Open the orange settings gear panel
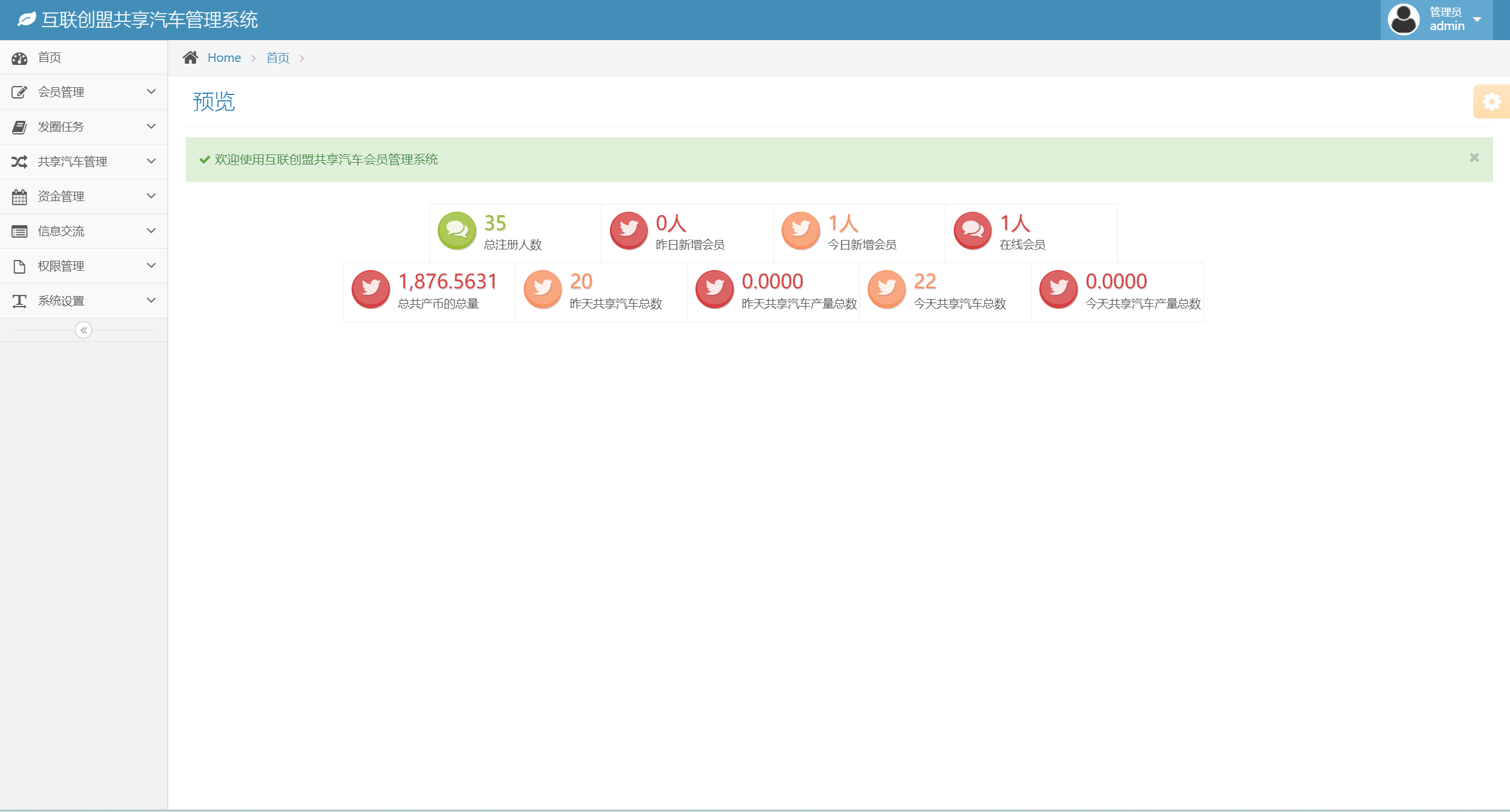Viewport: 1510px width, 812px height. [1491, 101]
